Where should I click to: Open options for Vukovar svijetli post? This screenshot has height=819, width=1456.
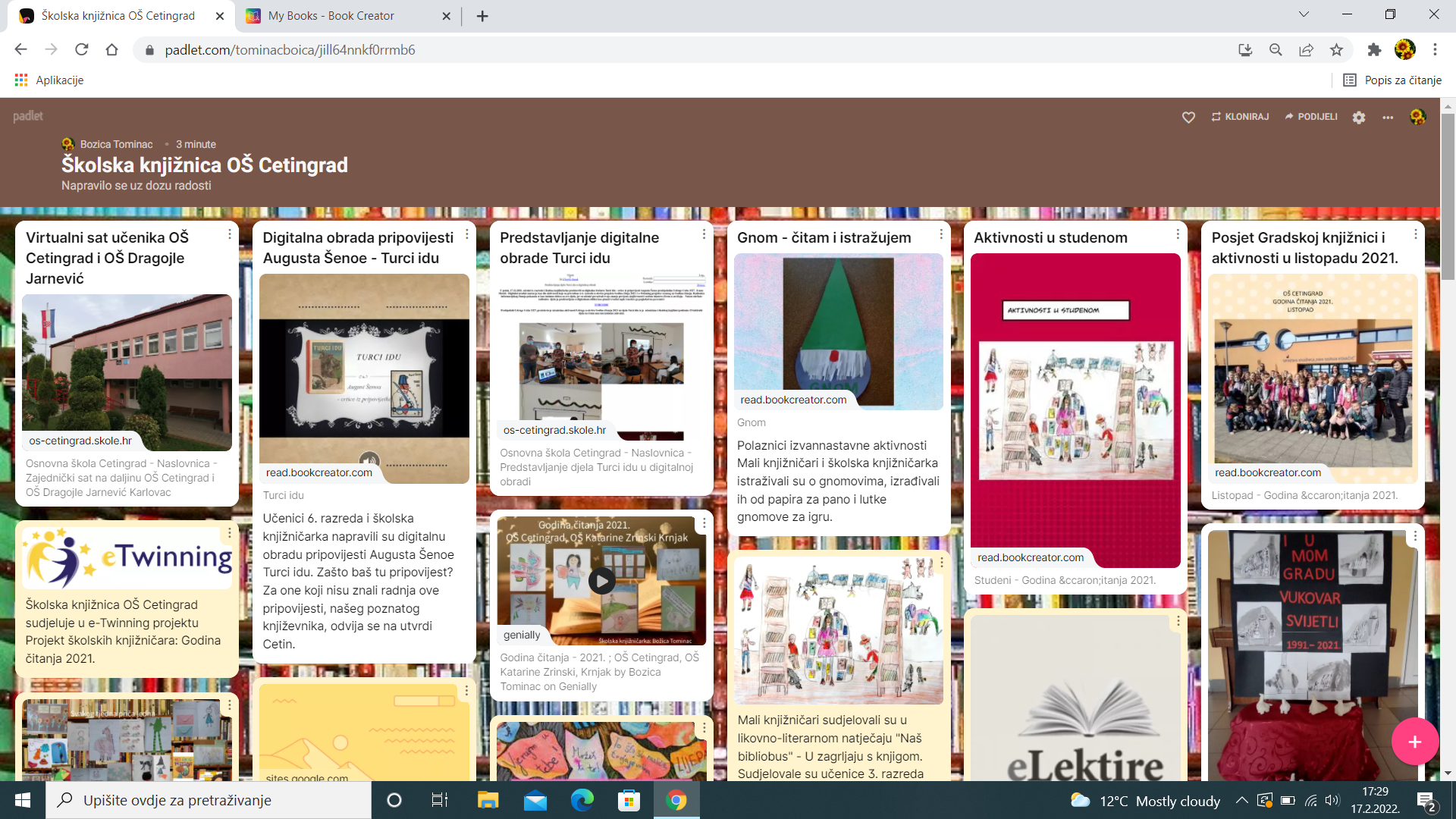coord(1415,536)
